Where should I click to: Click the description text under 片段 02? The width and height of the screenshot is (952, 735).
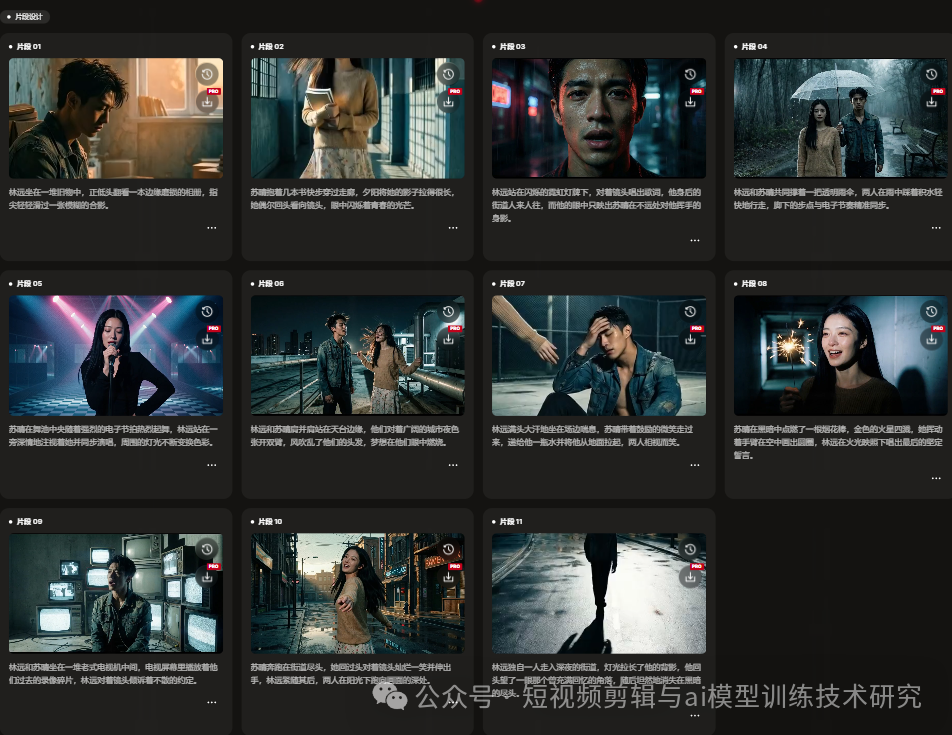[x=353, y=198]
